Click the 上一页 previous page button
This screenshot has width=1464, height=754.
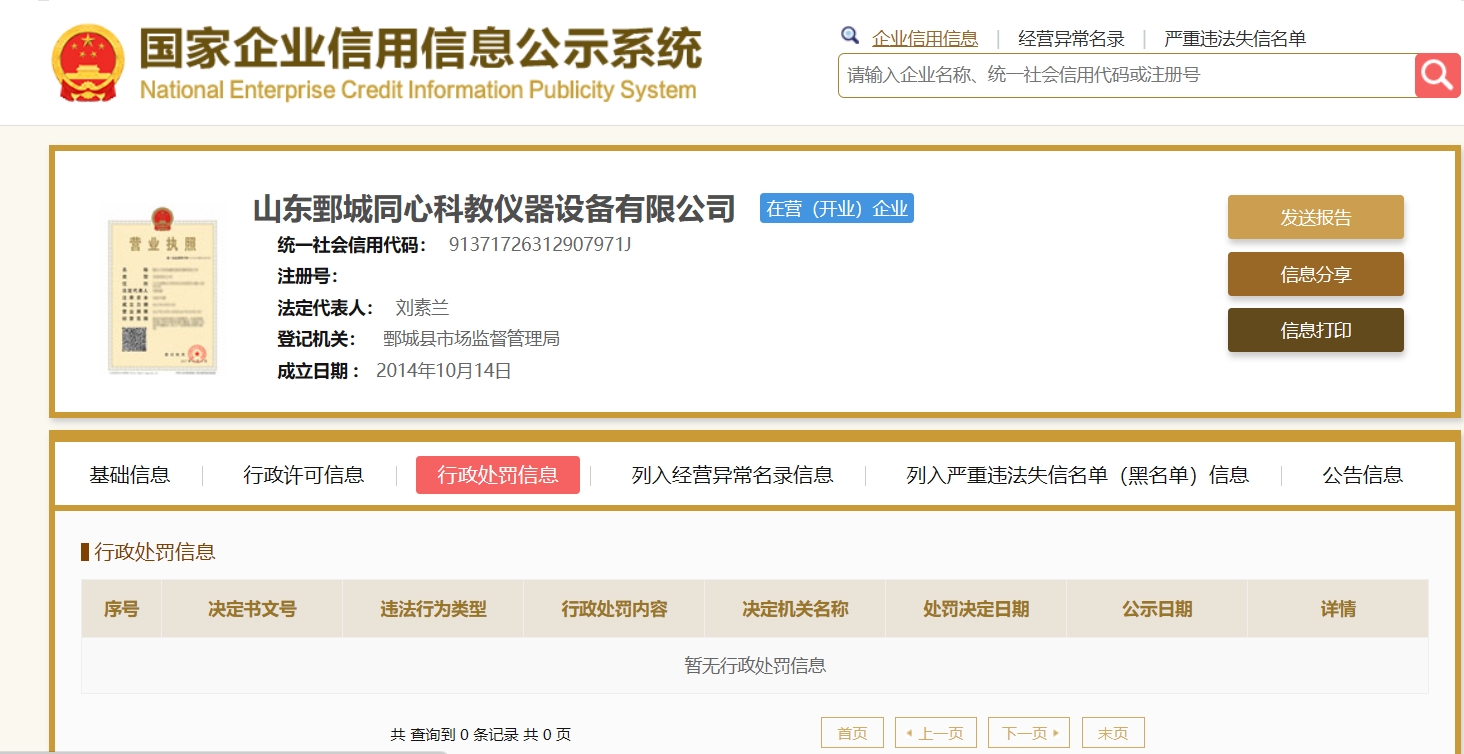(935, 733)
